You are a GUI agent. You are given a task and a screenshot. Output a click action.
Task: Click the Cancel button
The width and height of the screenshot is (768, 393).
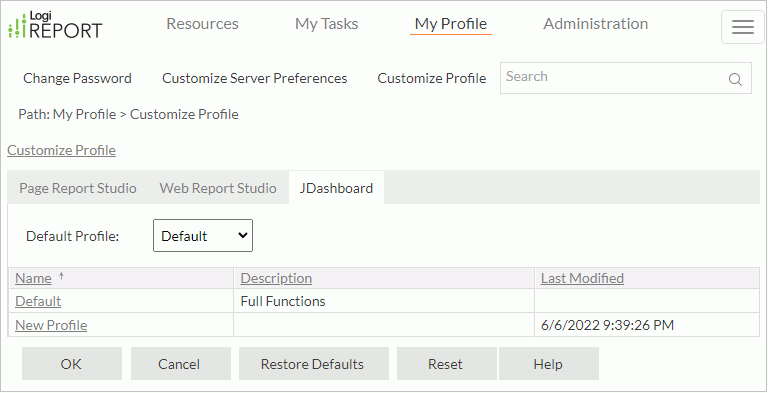[181, 364]
